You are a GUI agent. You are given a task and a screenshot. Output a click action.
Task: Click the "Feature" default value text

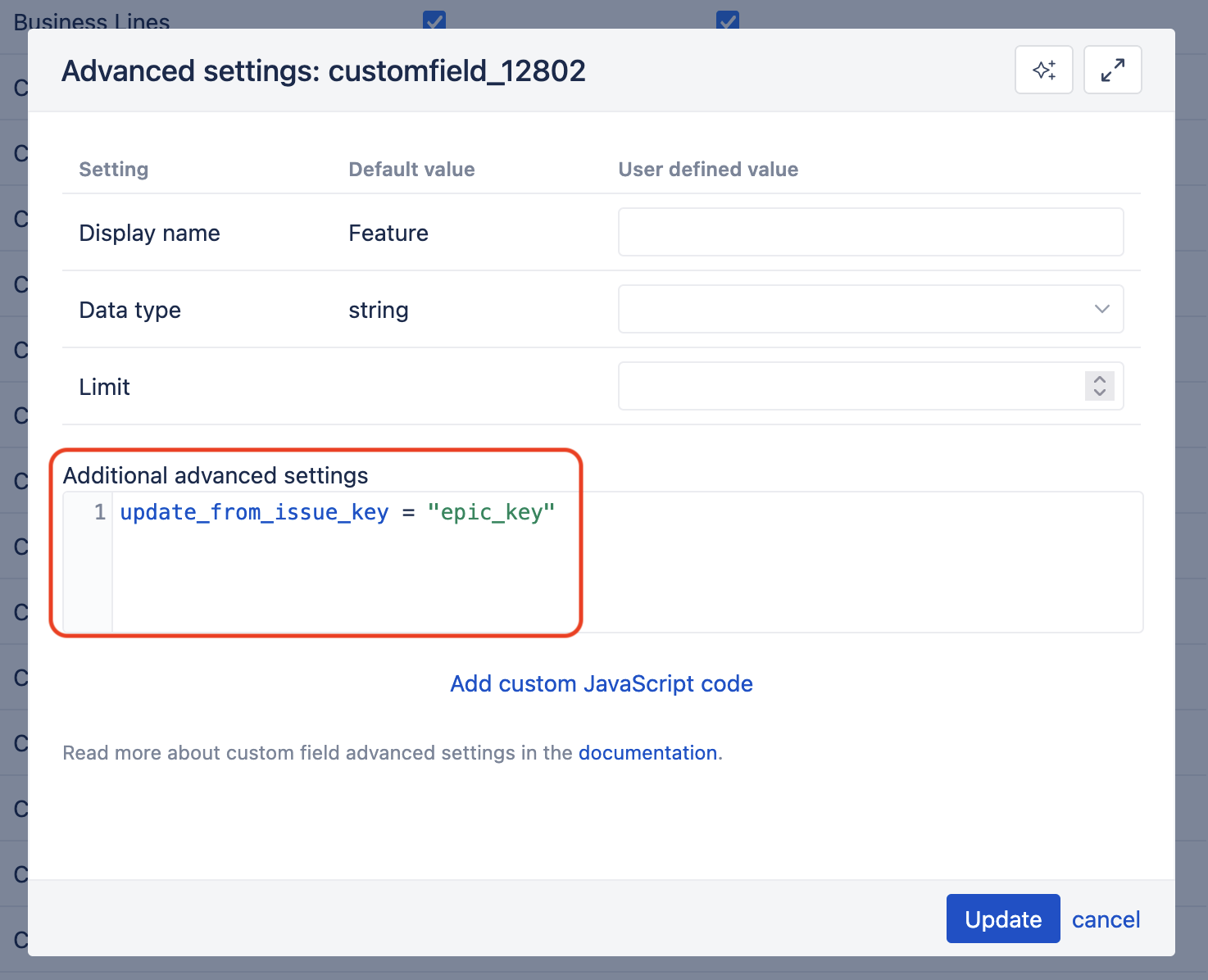pos(388,233)
